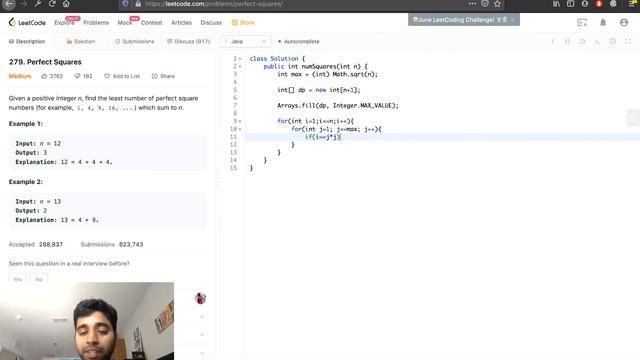This screenshot has height=360, width=640.
Task: Reload the LeetCode page
Action: (52, 4)
